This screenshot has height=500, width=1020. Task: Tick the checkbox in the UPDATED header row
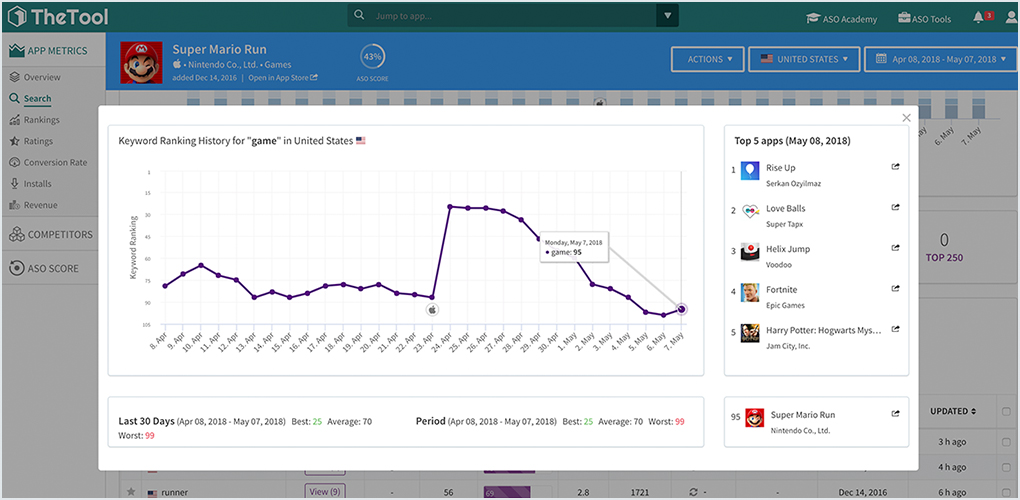[1005, 411]
